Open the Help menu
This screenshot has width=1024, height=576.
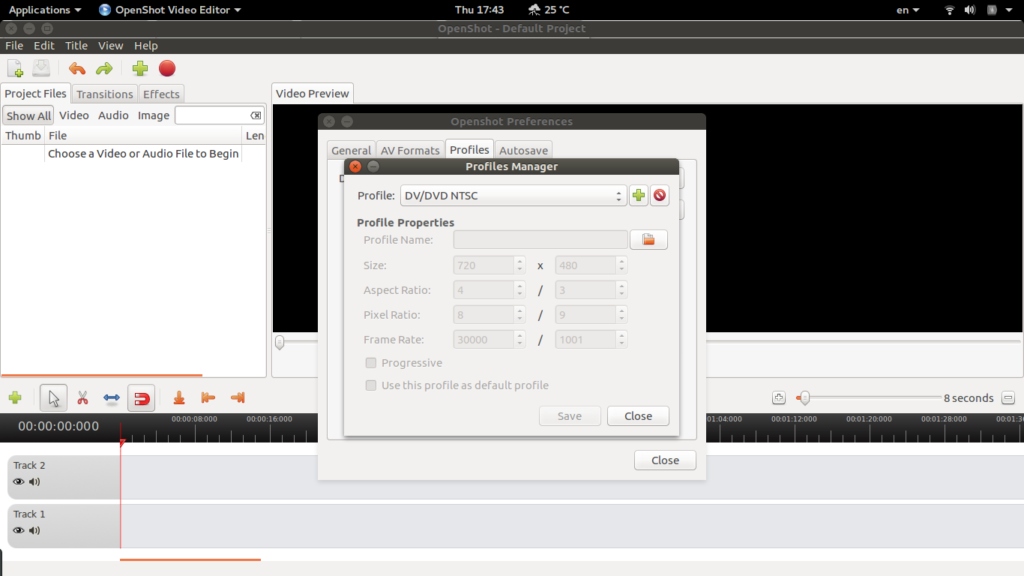(146, 46)
